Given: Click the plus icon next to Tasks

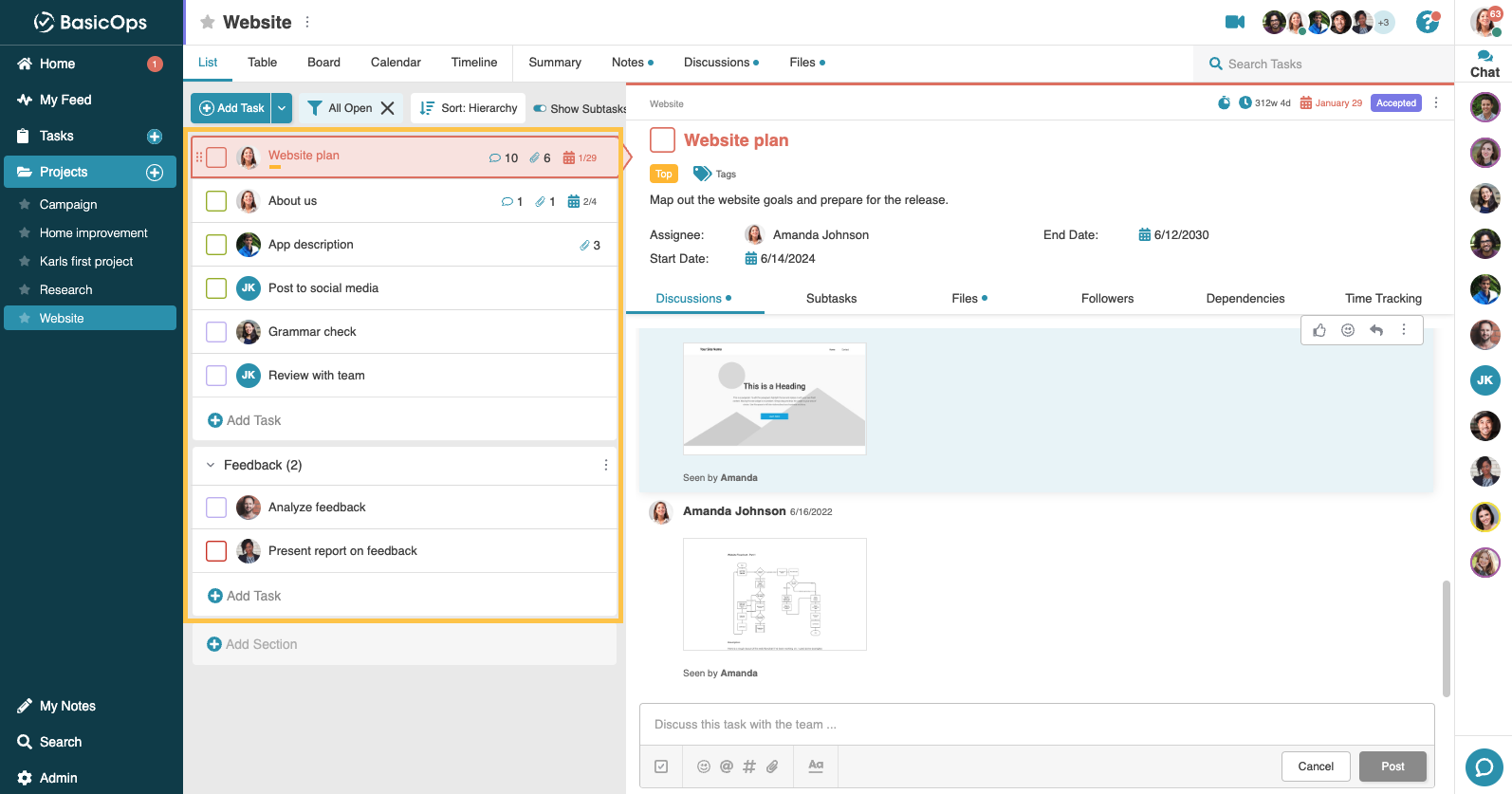Looking at the screenshot, I should pyautogui.click(x=155, y=137).
